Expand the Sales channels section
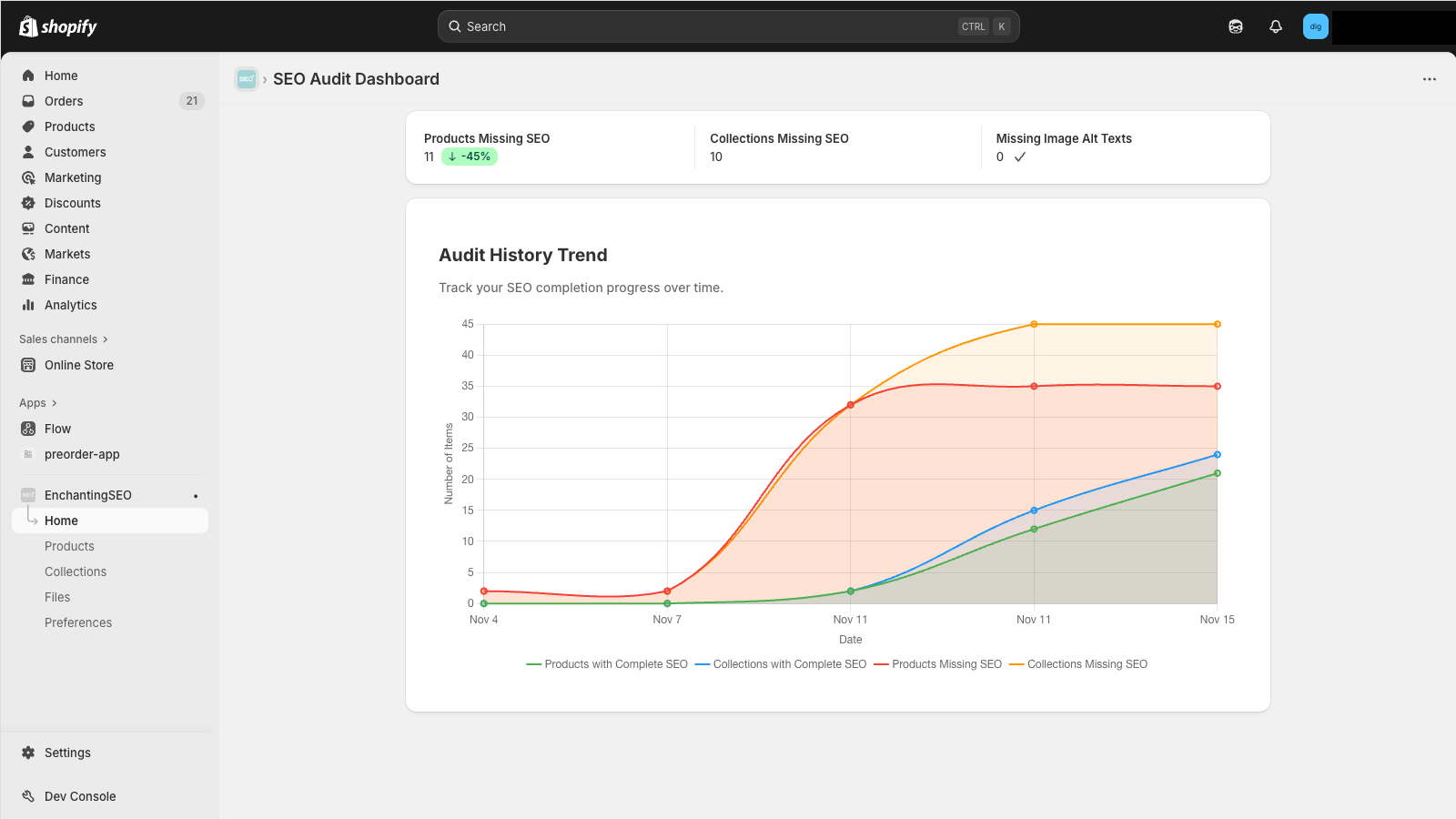This screenshot has width=1456, height=819. point(63,339)
